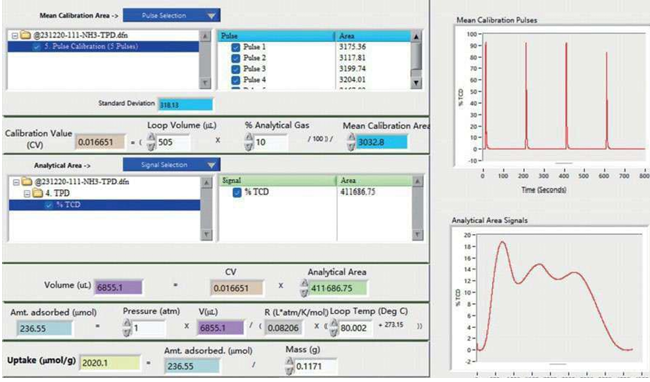The image size is (650, 382).
Task: Click scroll-up arrow of analytical file tree
Action: [206, 183]
